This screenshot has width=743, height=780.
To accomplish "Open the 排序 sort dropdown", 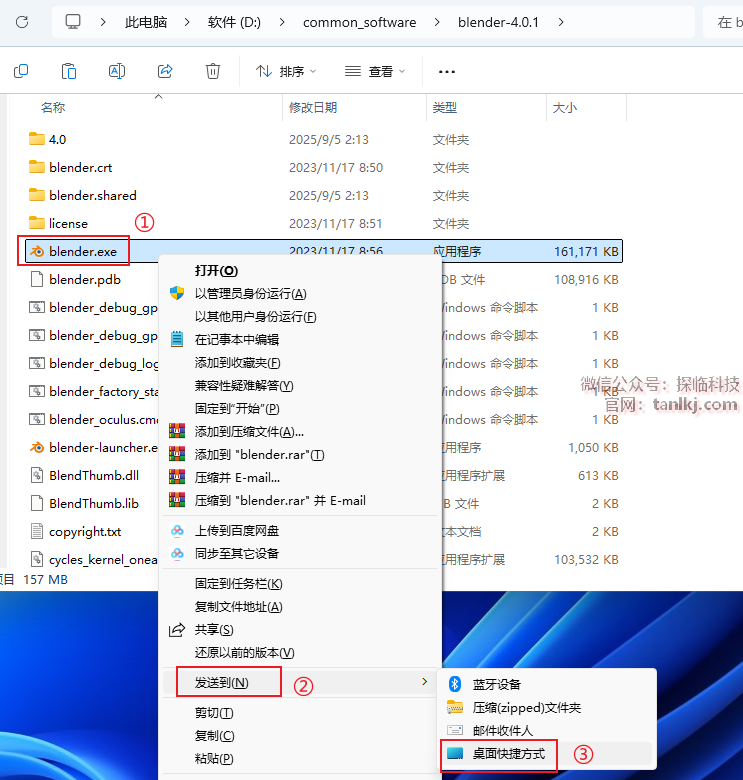I will pyautogui.click(x=286, y=72).
